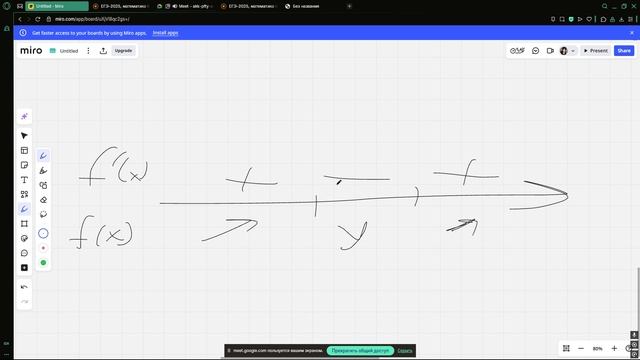Image resolution: width=640 pixels, height=360 pixels.
Task: Go to the miro home logo
Action: click(x=31, y=50)
